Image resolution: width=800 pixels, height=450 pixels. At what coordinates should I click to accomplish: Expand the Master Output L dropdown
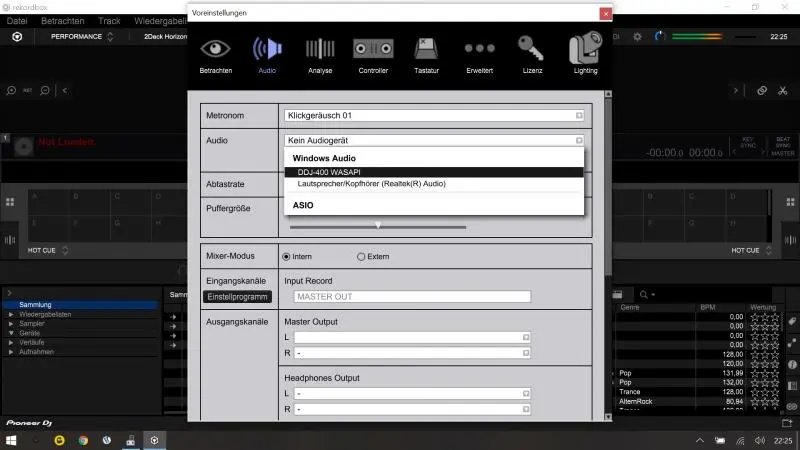click(x=411, y=338)
